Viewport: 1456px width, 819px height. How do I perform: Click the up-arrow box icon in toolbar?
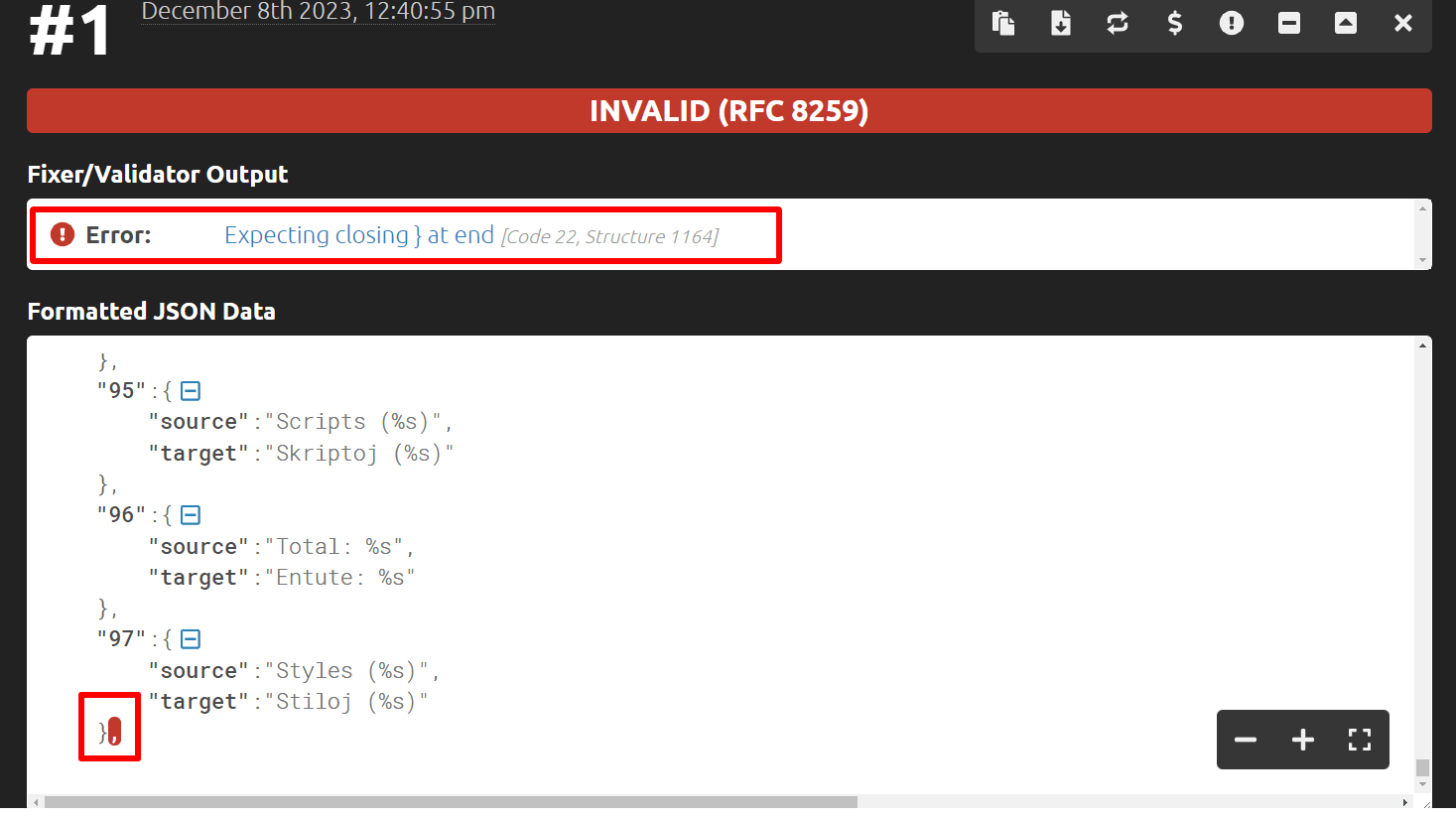pos(1346,23)
